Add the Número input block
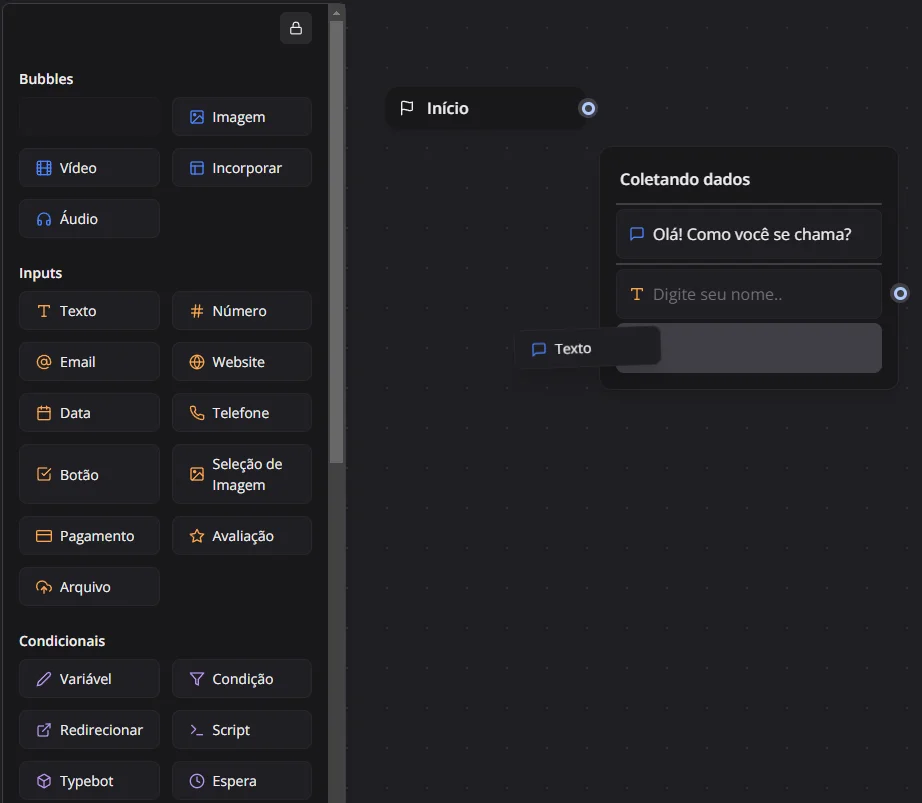 [241, 311]
